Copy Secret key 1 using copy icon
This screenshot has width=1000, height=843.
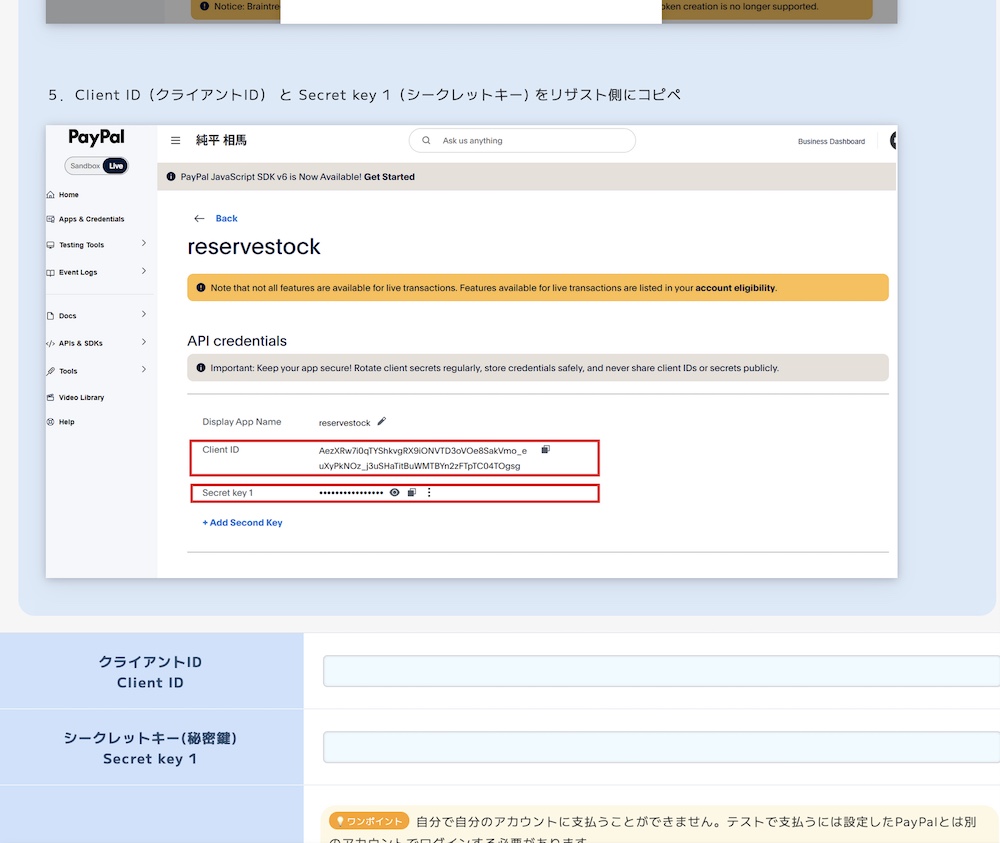411,493
